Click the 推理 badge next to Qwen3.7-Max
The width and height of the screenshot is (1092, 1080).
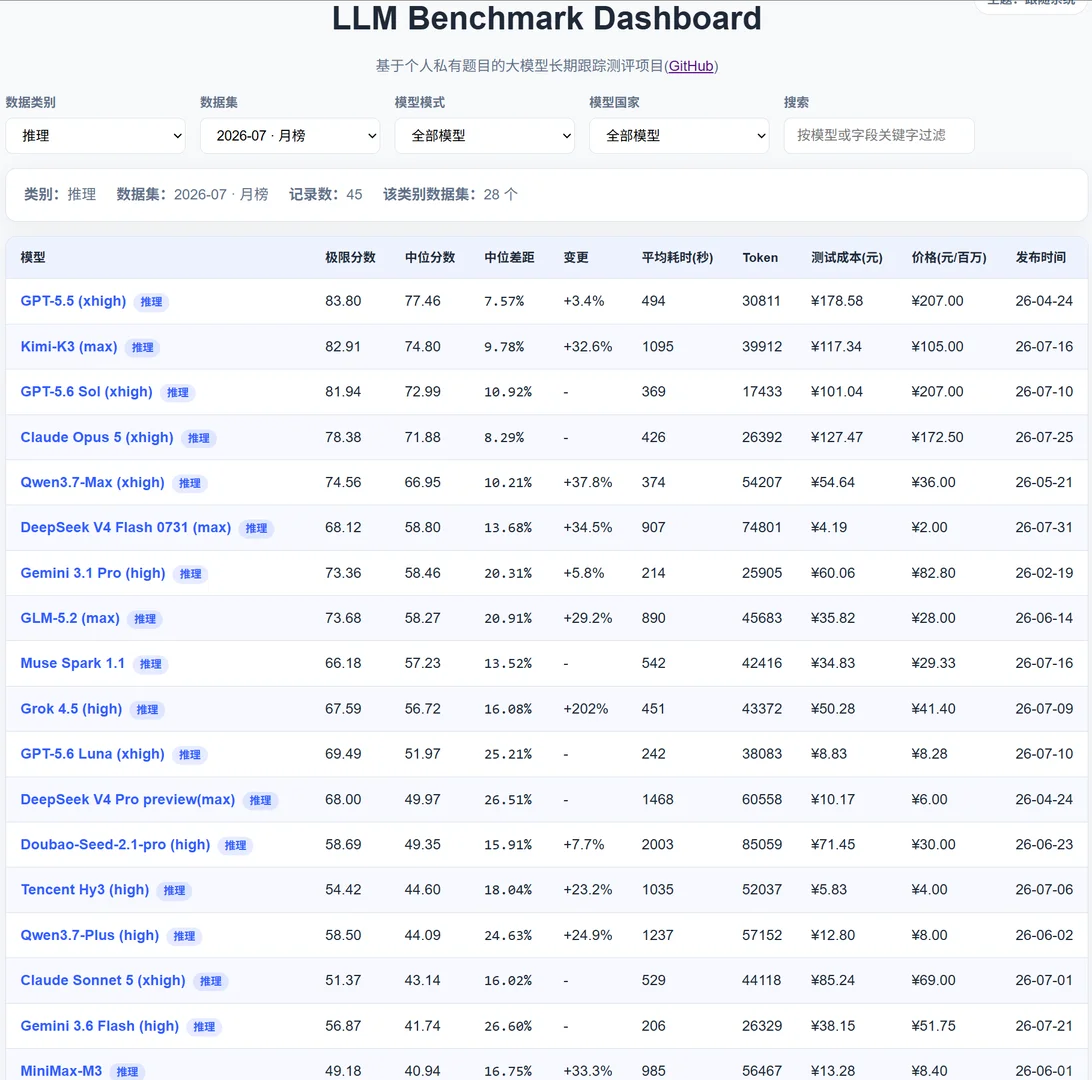pyautogui.click(x=189, y=483)
